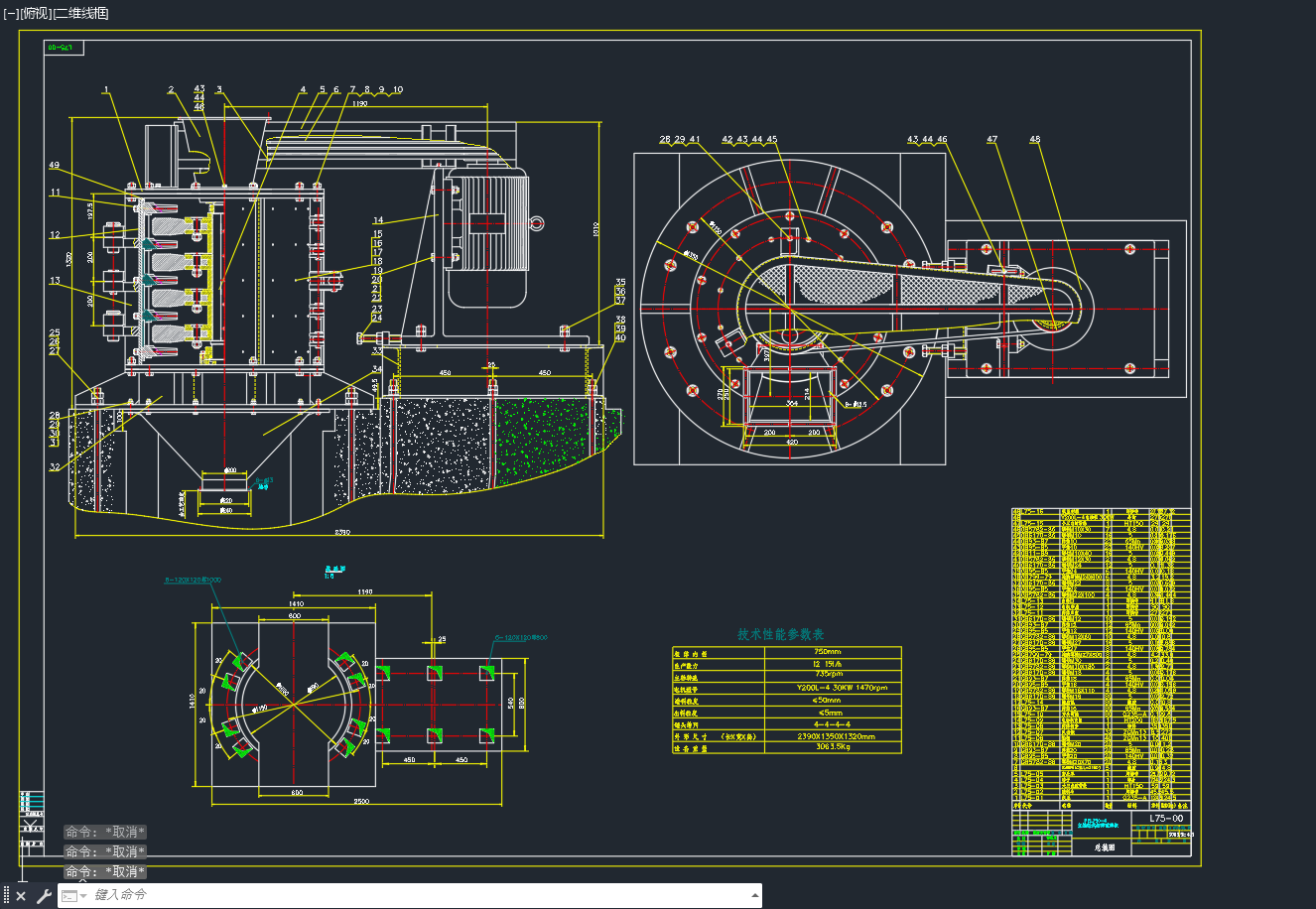Viewport: 1316px width, 909px height.
Task: Select the 技术性能参数表 table title
Action: tap(780, 634)
